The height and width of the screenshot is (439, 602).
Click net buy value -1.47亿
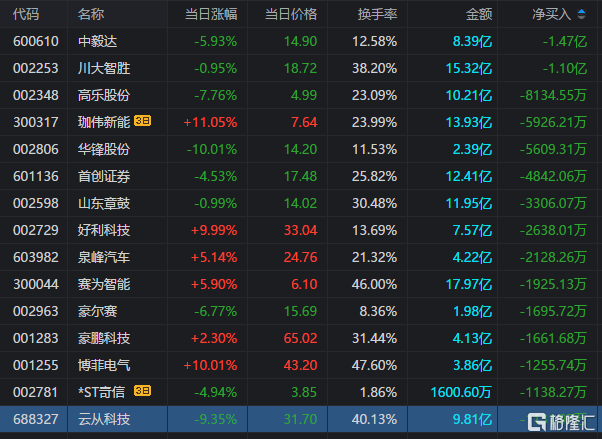coord(565,41)
